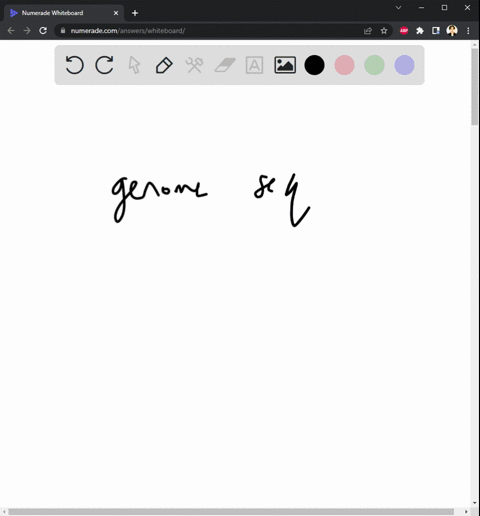The image size is (480, 516).
Task: Open the Chrome profile avatar
Action: click(452, 31)
